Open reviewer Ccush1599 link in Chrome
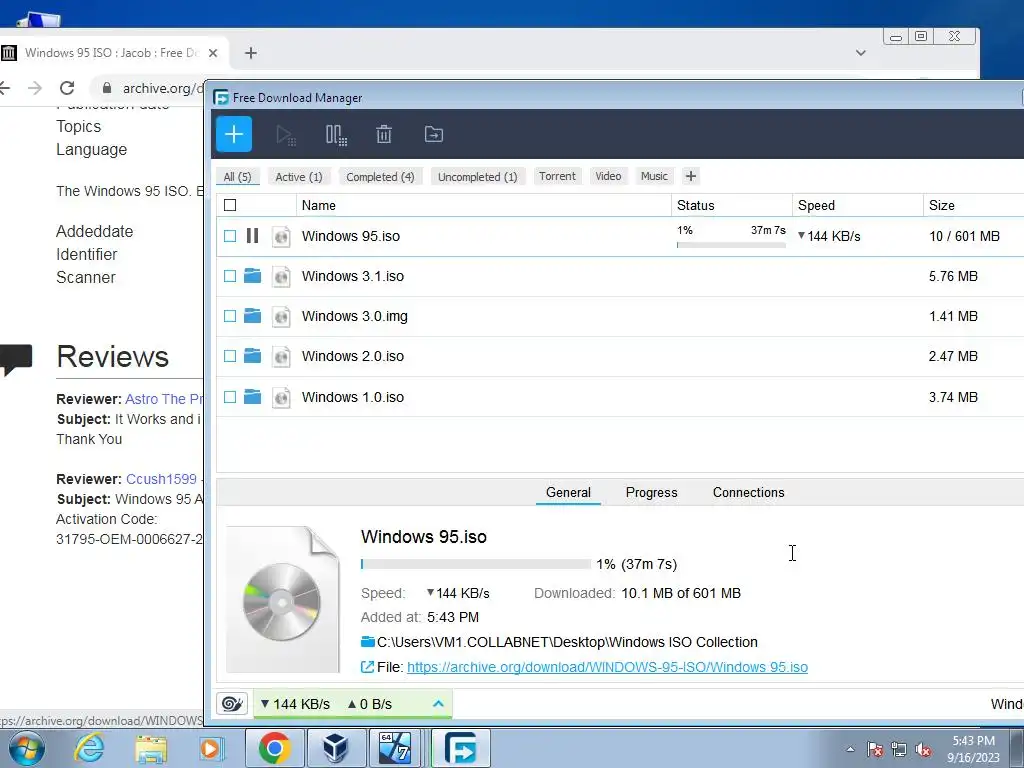This screenshot has width=1024, height=768. pos(161,479)
